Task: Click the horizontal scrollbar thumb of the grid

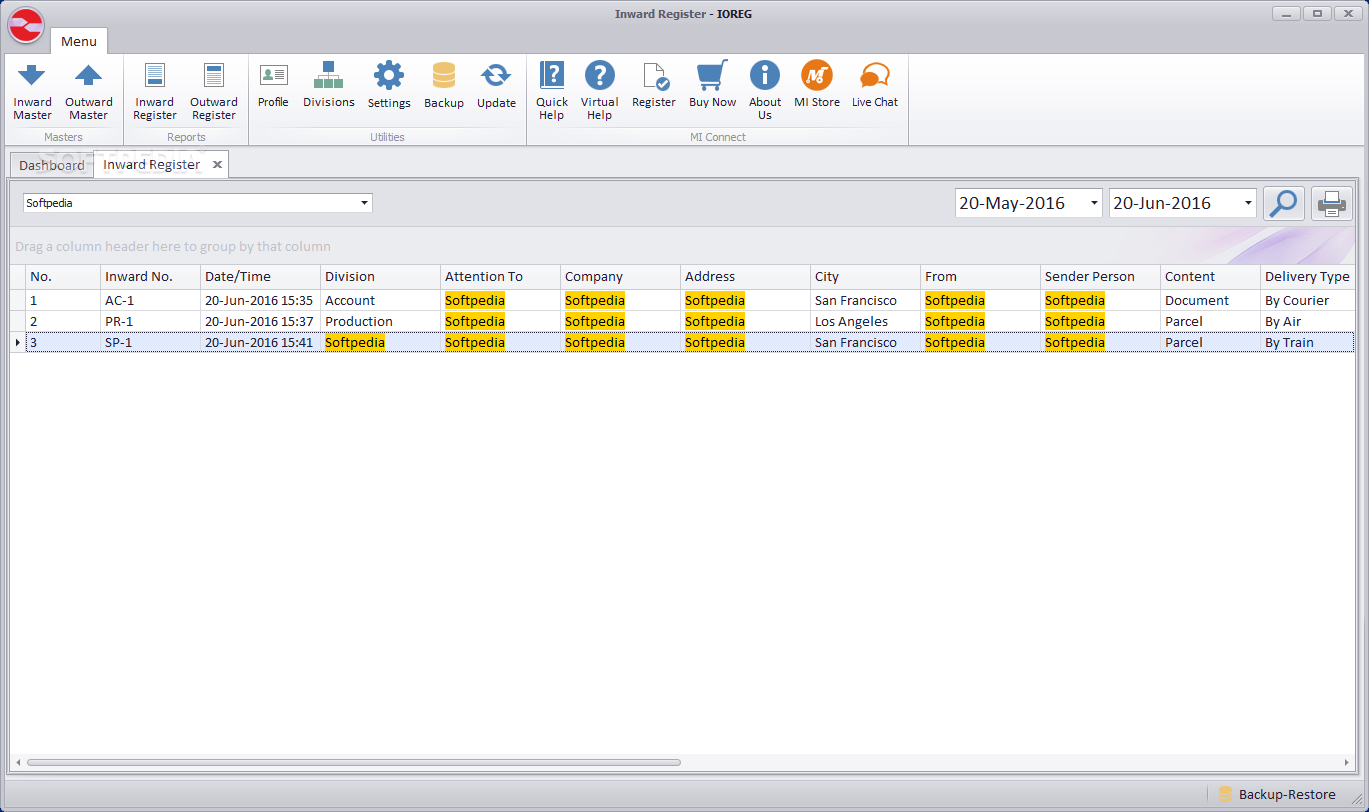Action: click(x=354, y=762)
